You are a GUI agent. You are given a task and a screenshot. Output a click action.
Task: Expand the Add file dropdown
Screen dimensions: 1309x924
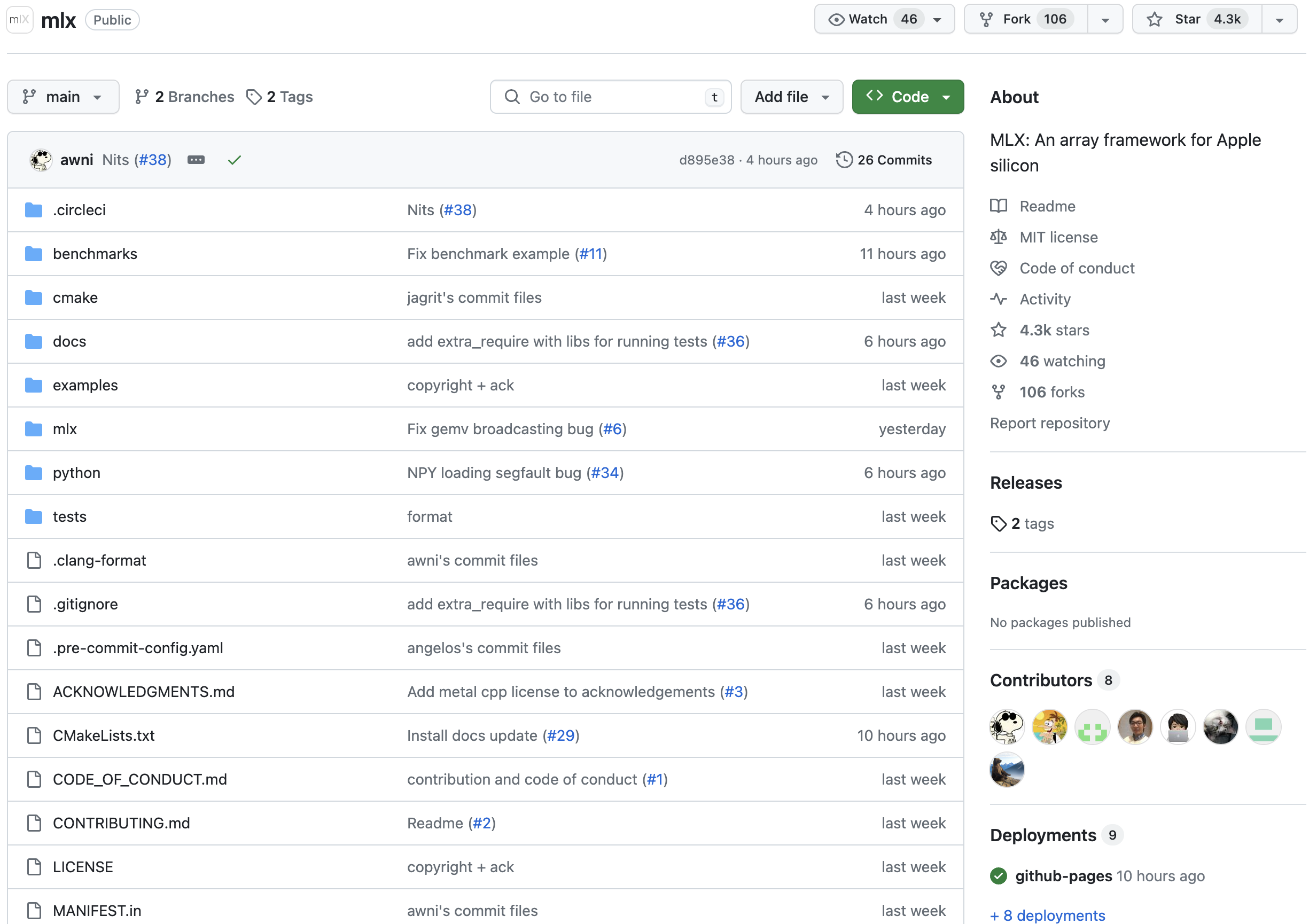pyautogui.click(x=791, y=97)
